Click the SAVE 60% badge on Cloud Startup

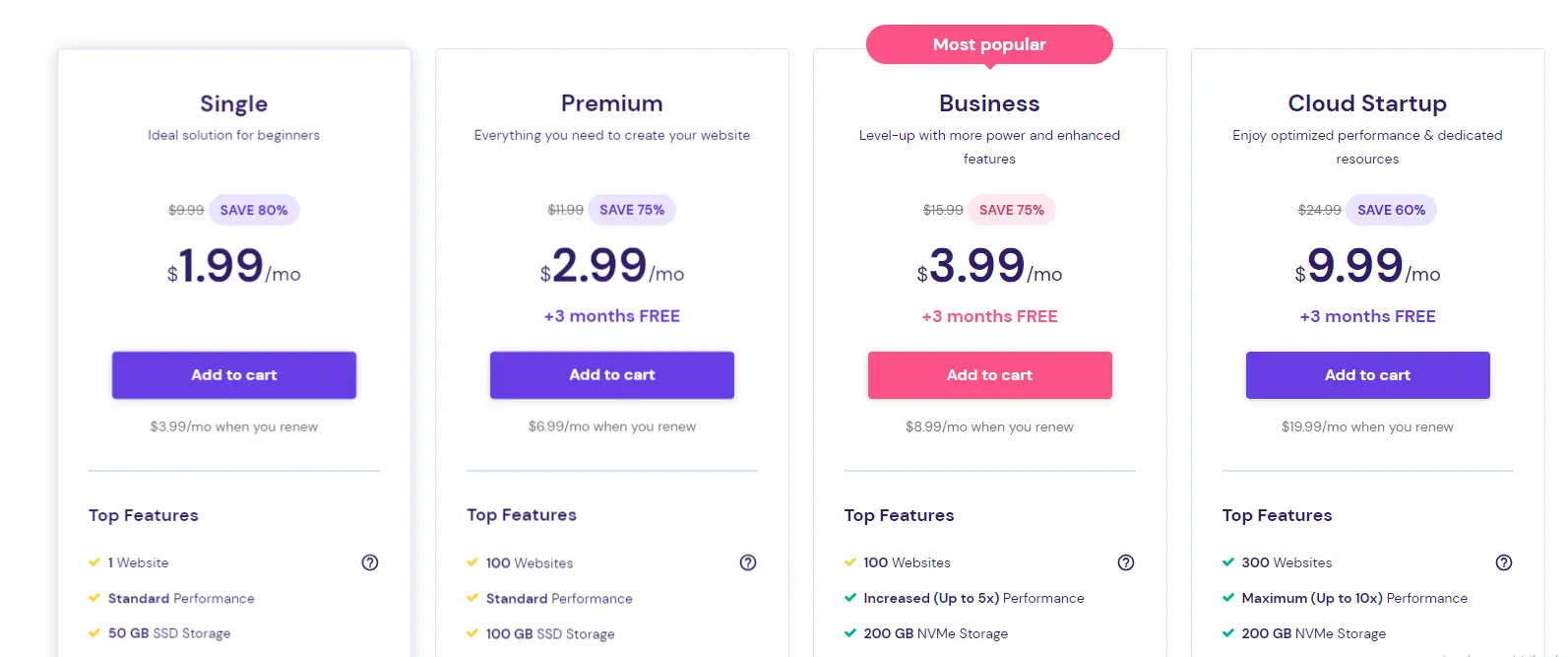click(1391, 210)
